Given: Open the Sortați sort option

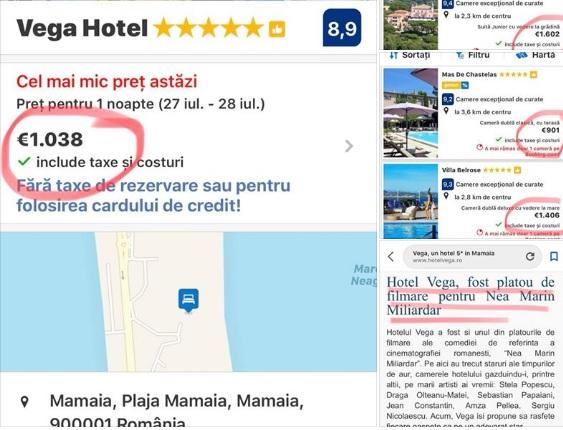Looking at the screenshot, I should (x=410, y=55).
